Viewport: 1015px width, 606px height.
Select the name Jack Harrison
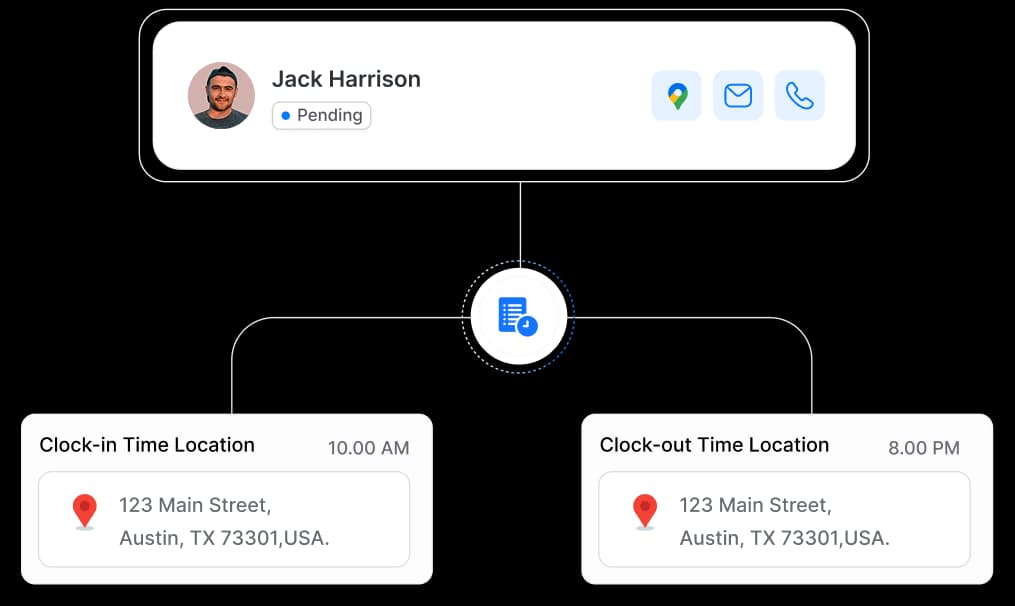(x=346, y=79)
